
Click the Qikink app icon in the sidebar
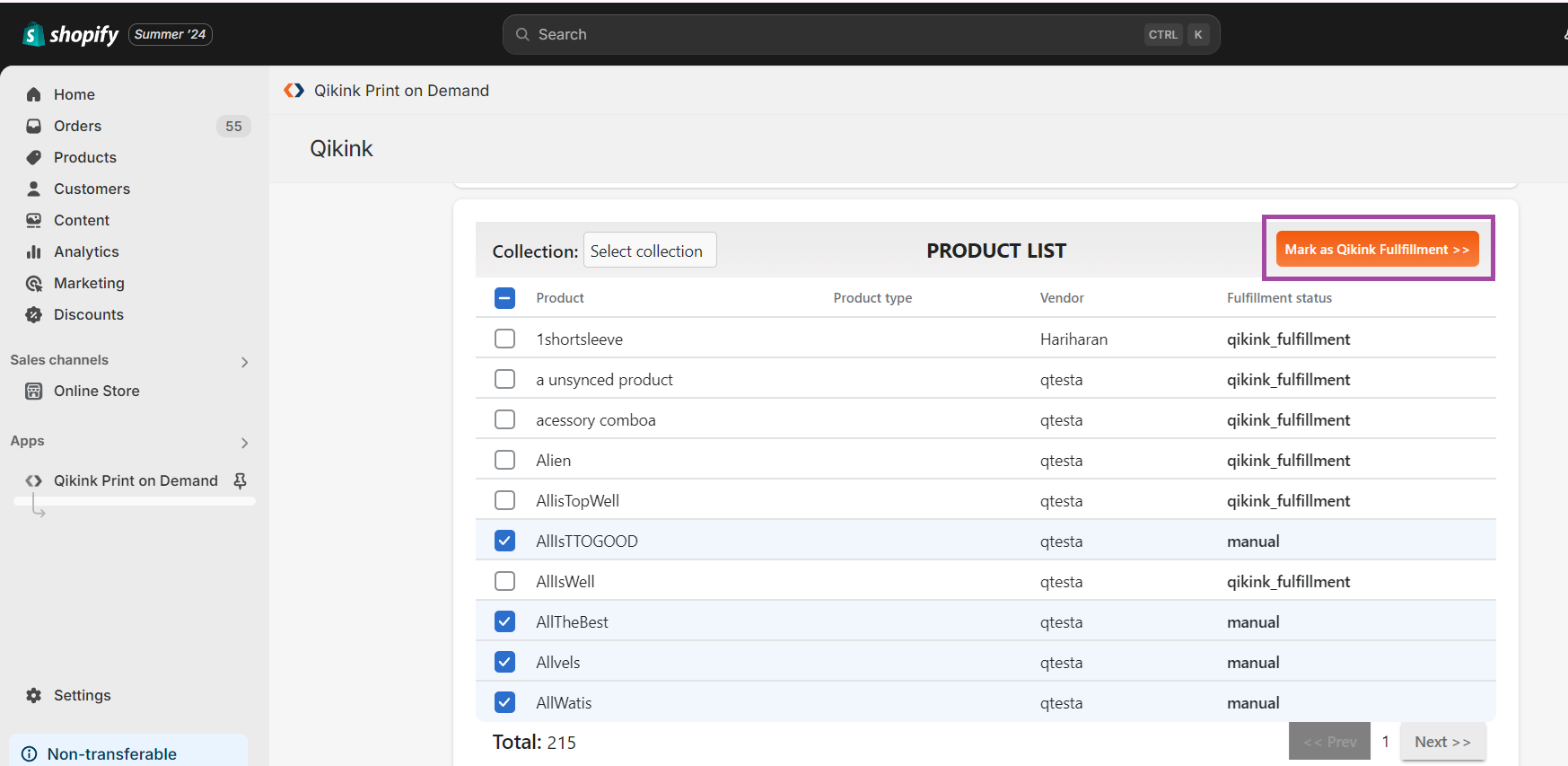pos(34,480)
